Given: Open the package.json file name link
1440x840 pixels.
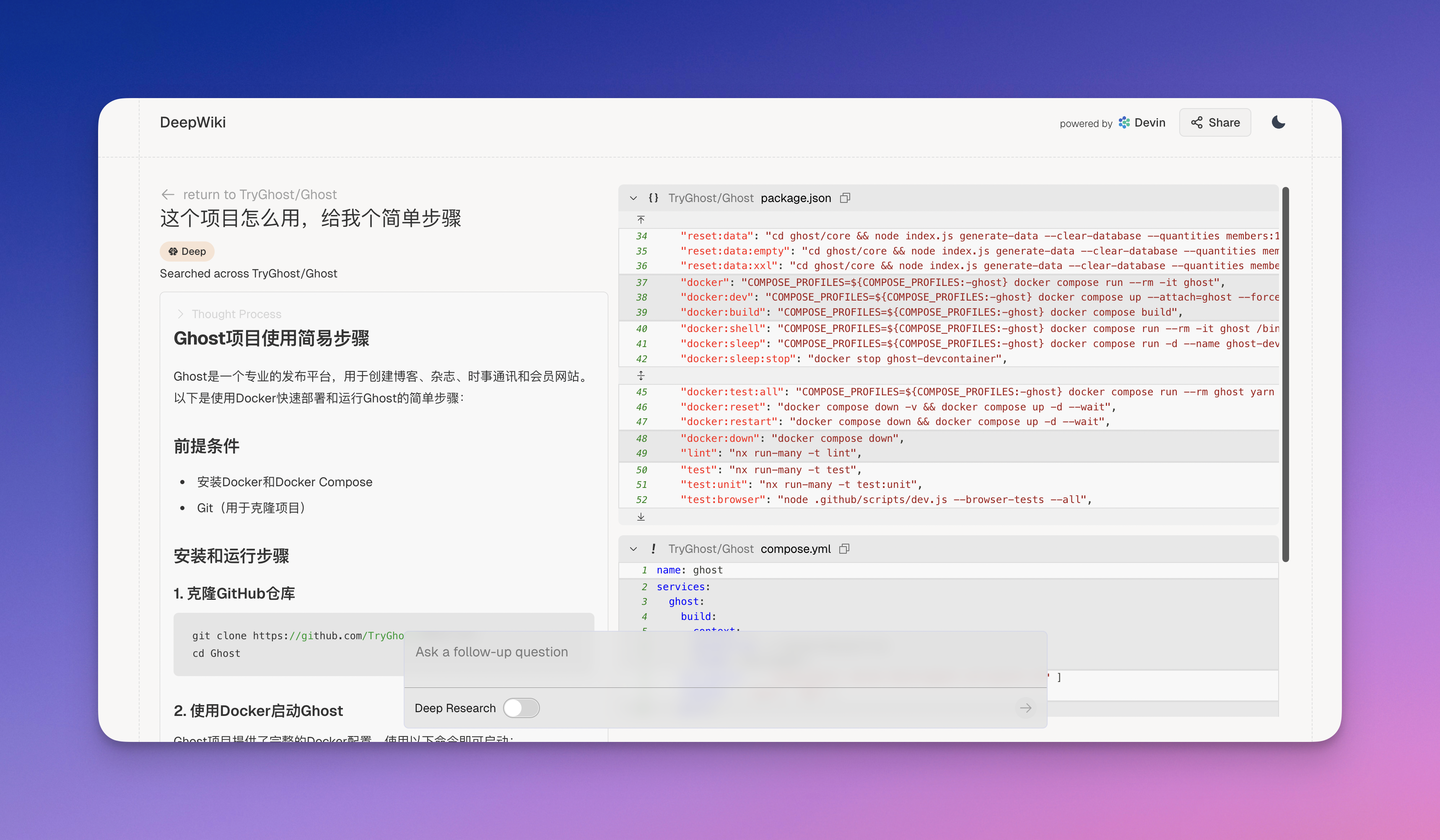Looking at the screenshot, I should (x=795, y=198).
